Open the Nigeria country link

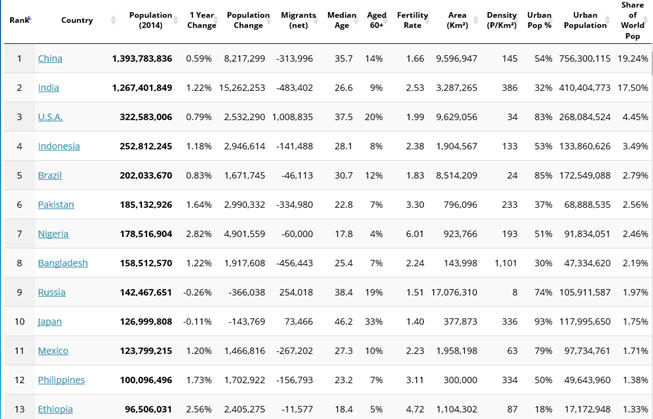tap(53, 234)
